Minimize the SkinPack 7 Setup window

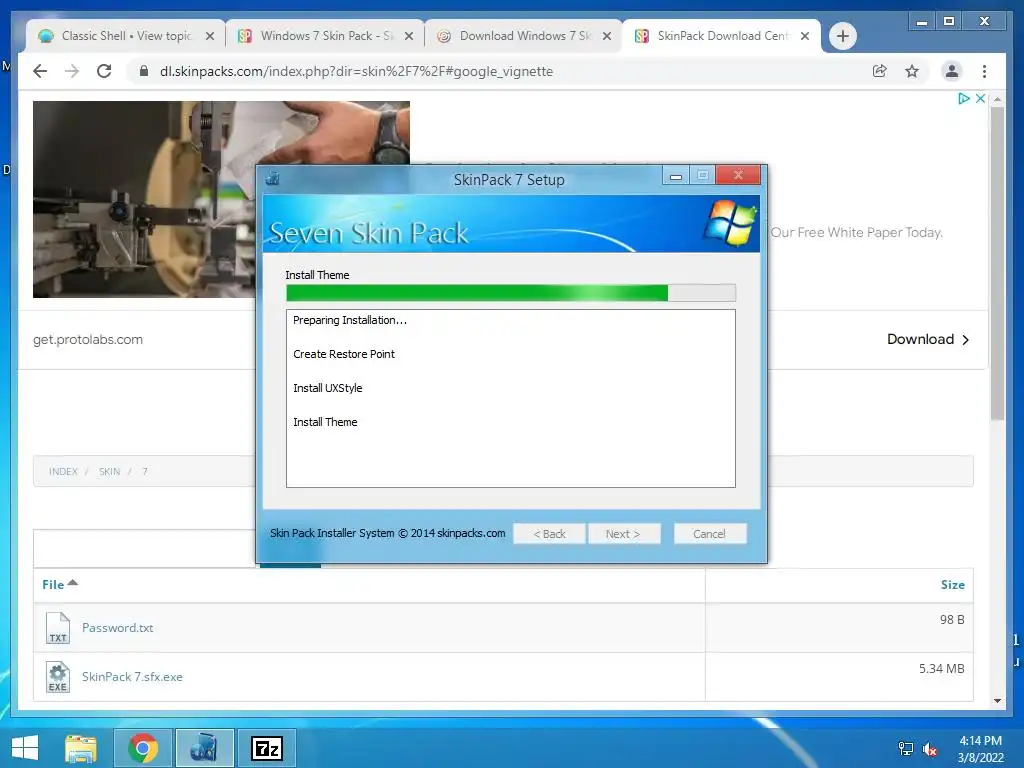676,176
